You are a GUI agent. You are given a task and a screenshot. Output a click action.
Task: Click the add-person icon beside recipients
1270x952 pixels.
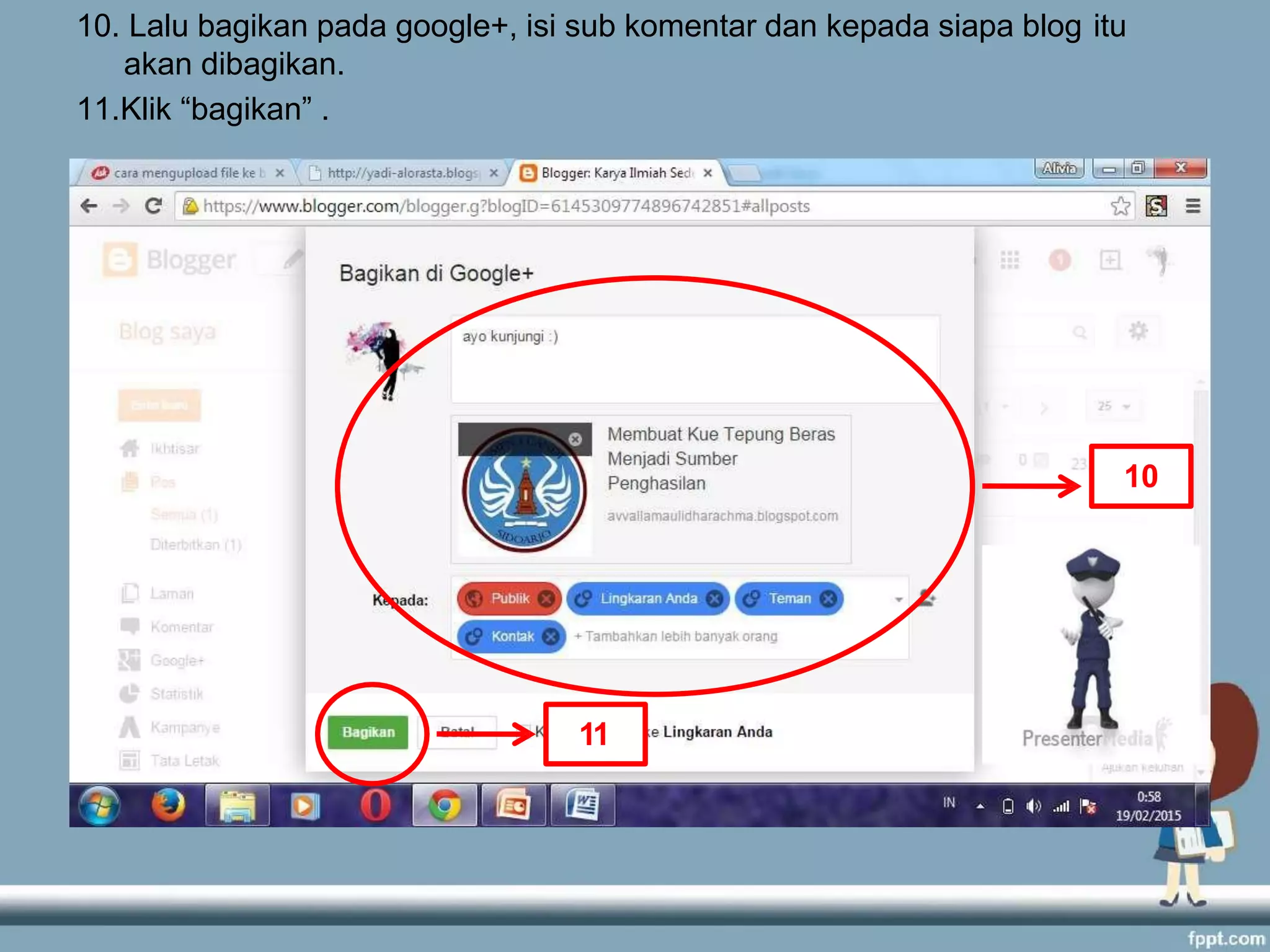click(926, 598)
